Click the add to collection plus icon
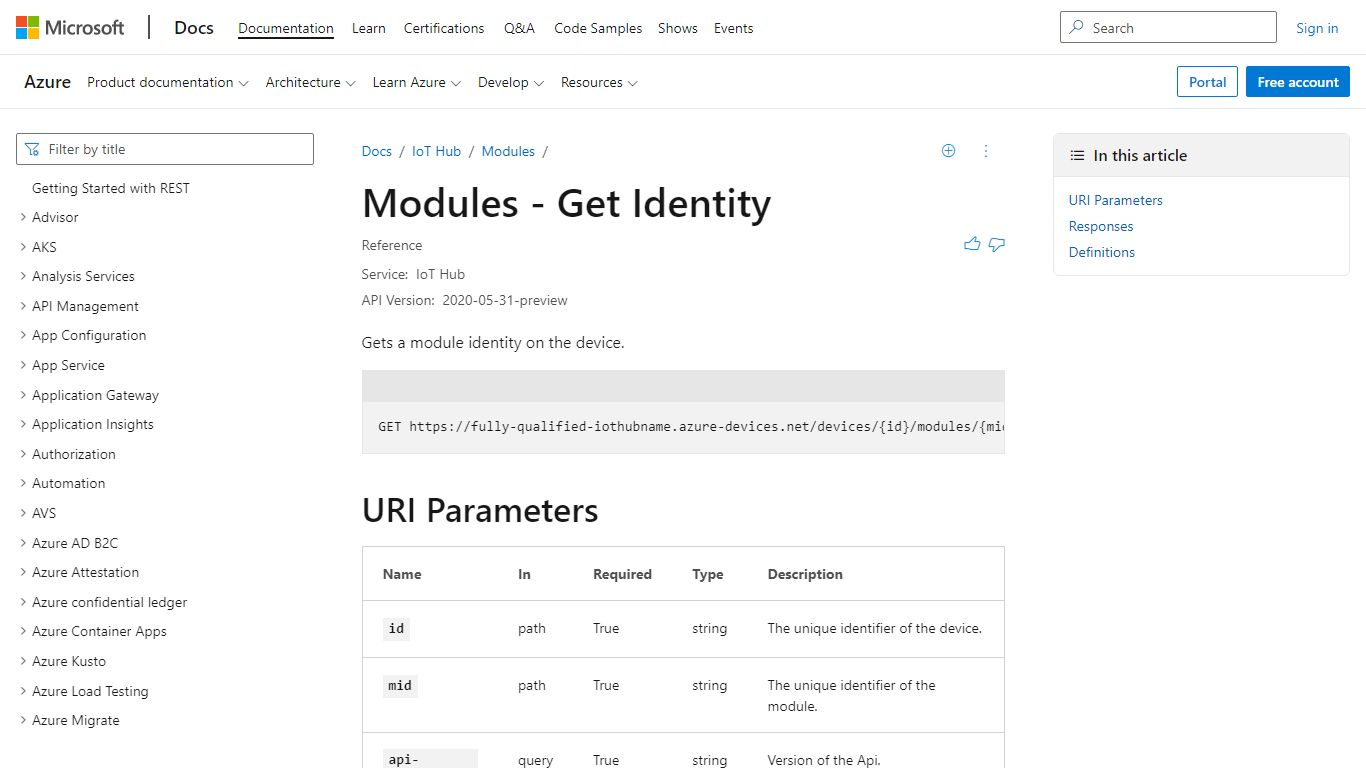1366x768 pixels. [x=948, y=151]
